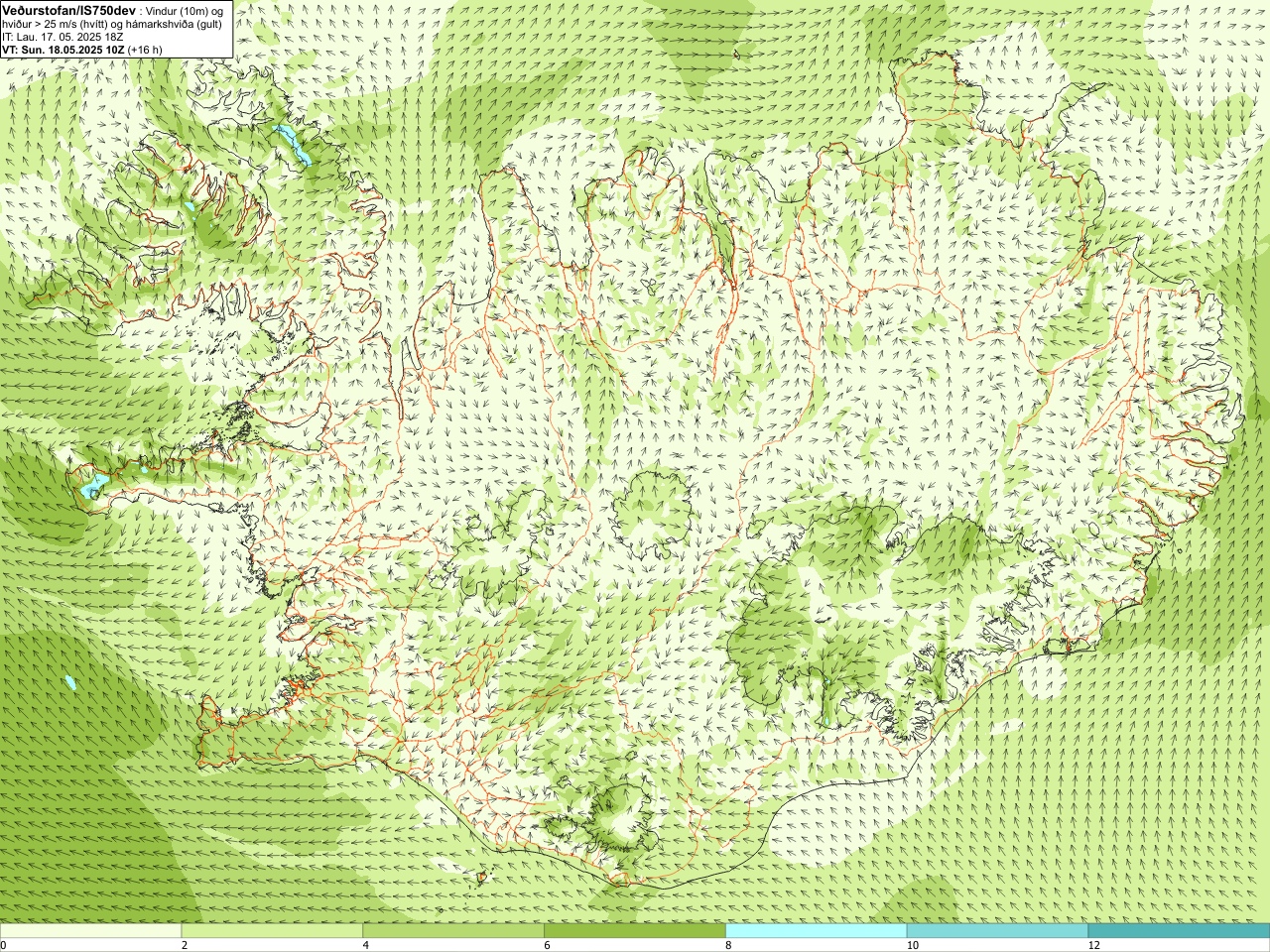Click the scale label 6 under color bar
1270x952 pixels.
click(x=547, y=945)
